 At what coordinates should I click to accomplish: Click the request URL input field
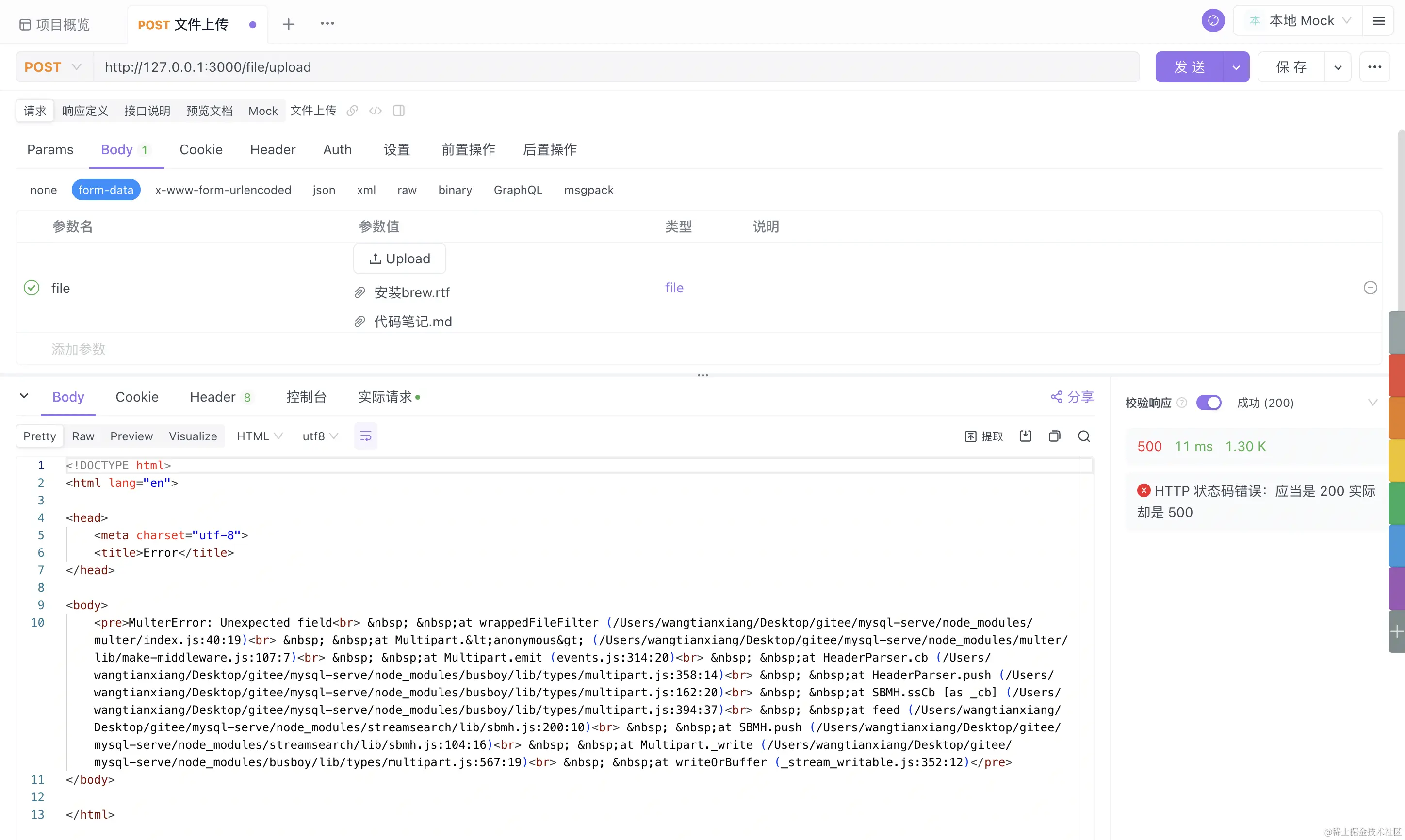coord(616,67)
